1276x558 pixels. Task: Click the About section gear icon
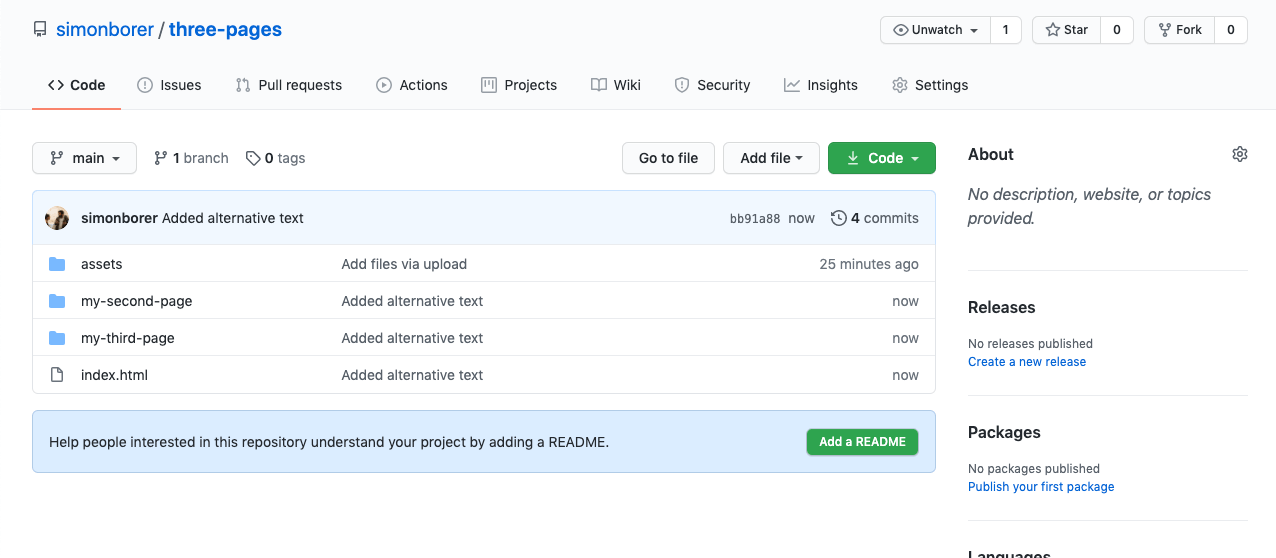[1240, 154]
